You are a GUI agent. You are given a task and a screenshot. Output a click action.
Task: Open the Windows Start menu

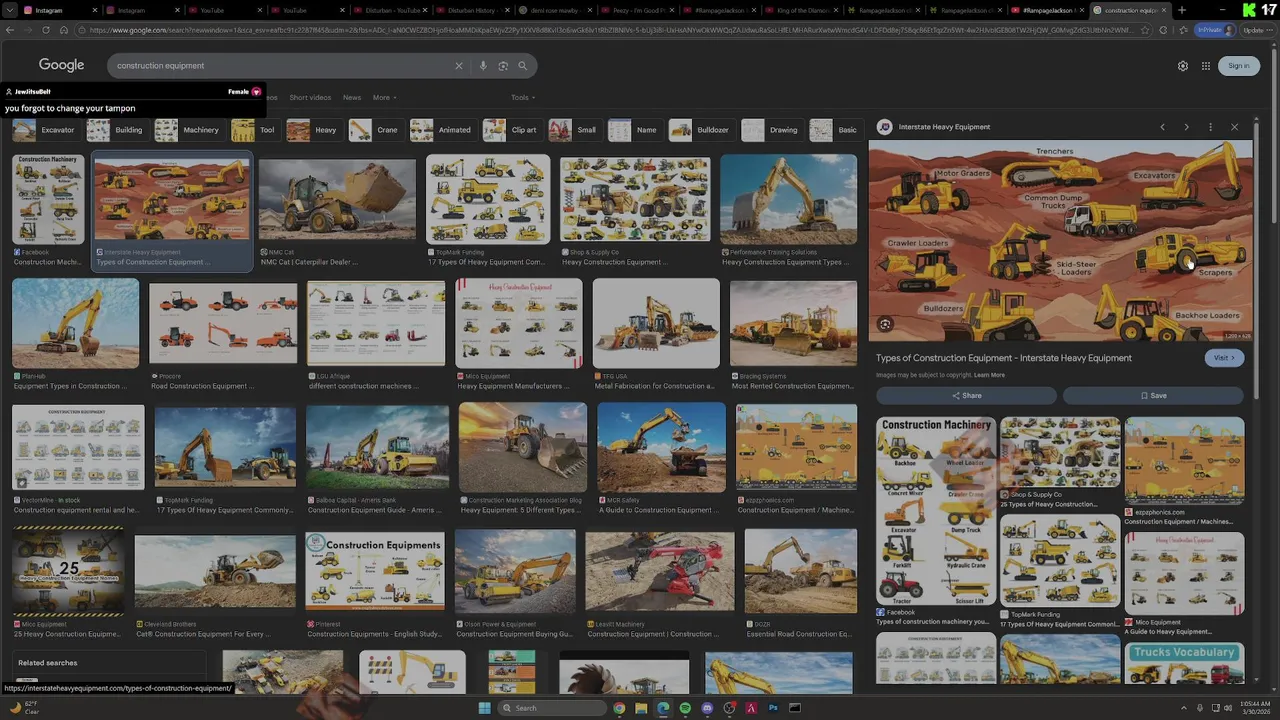point(485,708)
